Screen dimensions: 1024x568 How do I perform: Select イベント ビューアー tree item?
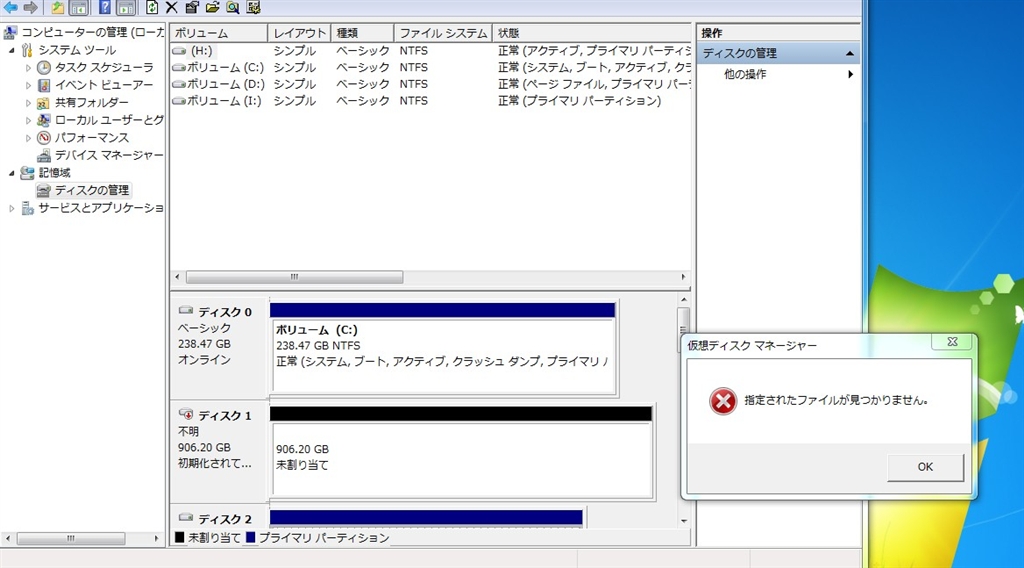point(104,85)
